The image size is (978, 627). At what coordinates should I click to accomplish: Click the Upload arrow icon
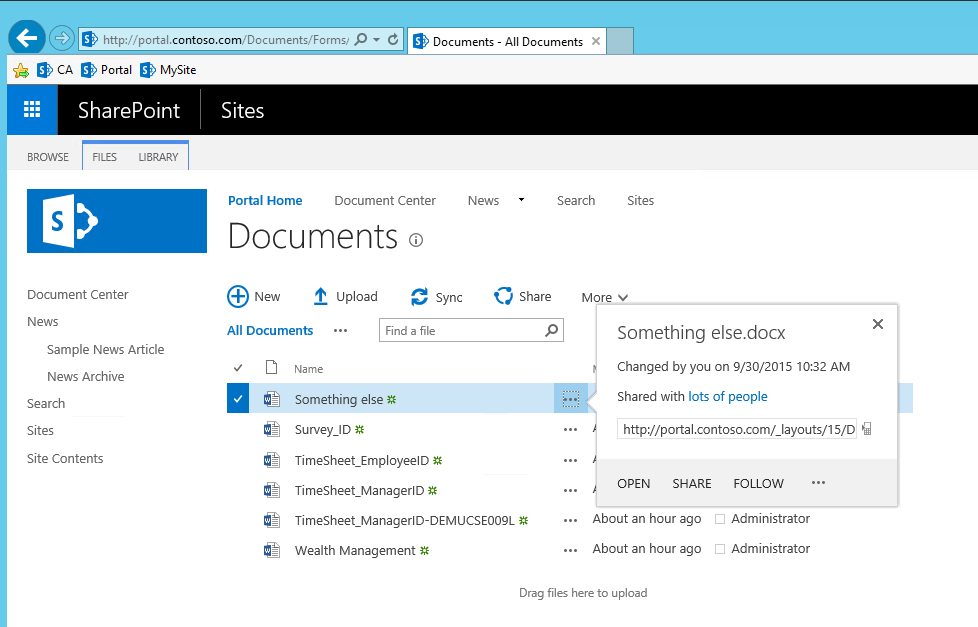pos(320,296)
